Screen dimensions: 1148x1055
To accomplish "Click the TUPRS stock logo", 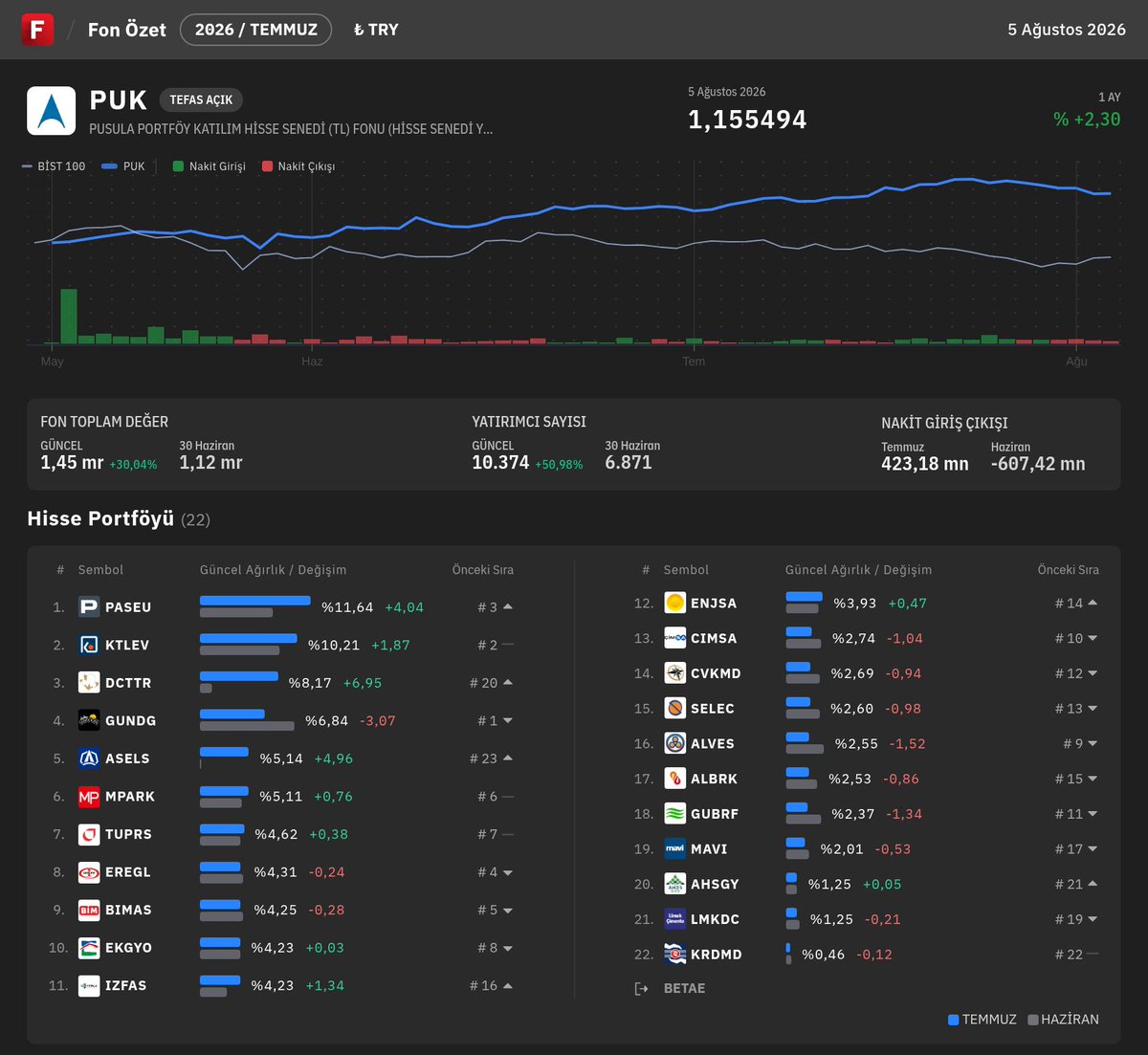I will tap(89, 834).
